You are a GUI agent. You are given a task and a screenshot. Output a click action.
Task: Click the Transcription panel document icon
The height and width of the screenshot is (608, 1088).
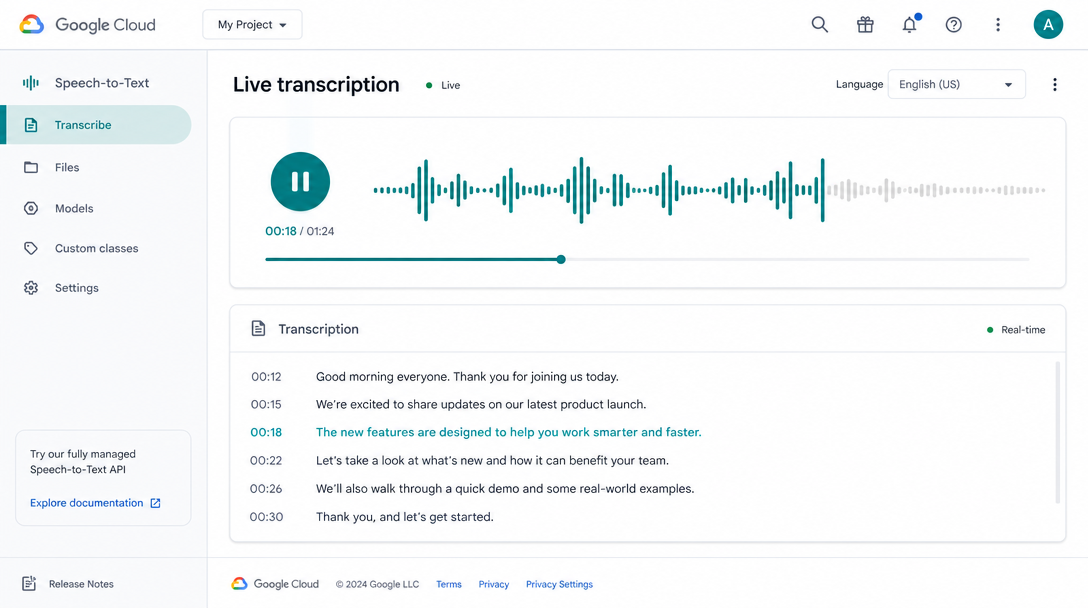pyautogui.click(x=258, y=329)
